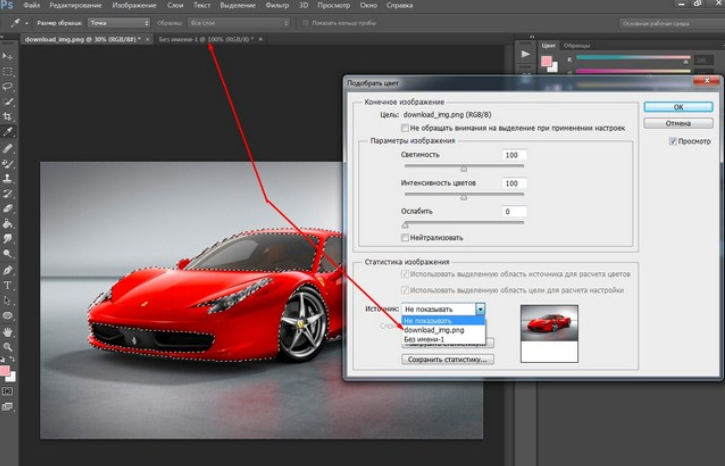Select the Lasso tool

tap(8, 87)
